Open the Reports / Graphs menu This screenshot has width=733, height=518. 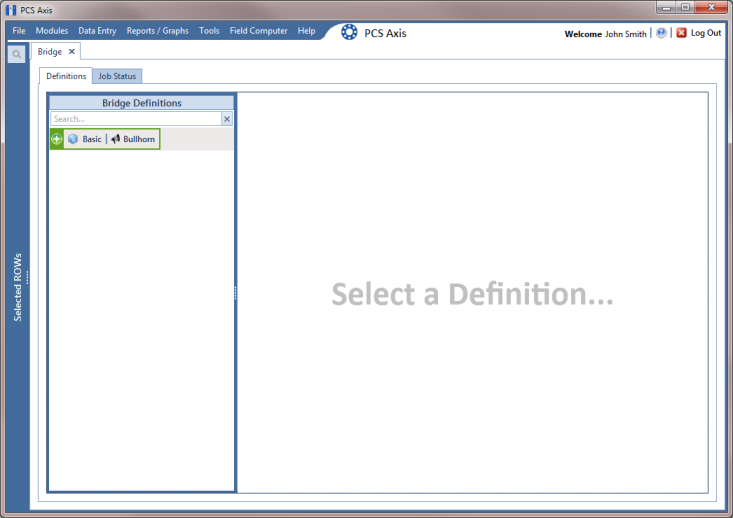[158, 31]
